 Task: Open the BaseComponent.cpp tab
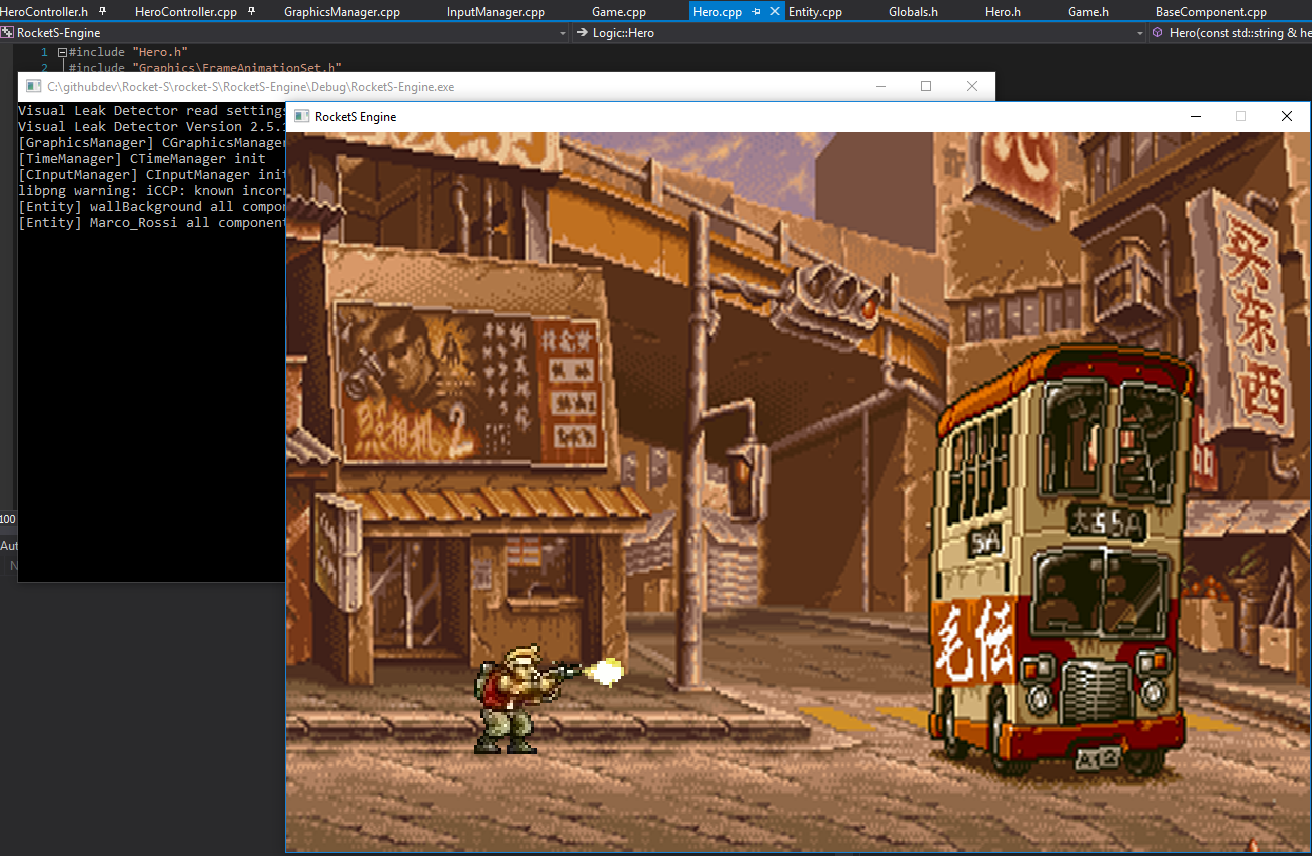pos(1211,12)
